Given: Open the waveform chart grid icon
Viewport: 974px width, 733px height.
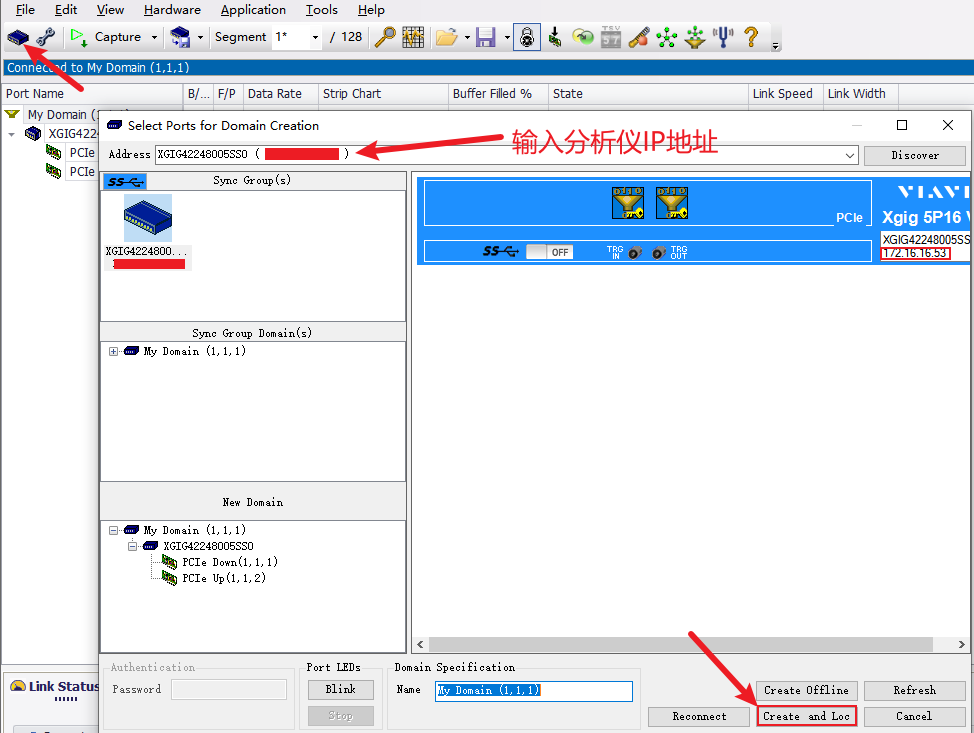Looking at the screenshot, I should [413, 37].
